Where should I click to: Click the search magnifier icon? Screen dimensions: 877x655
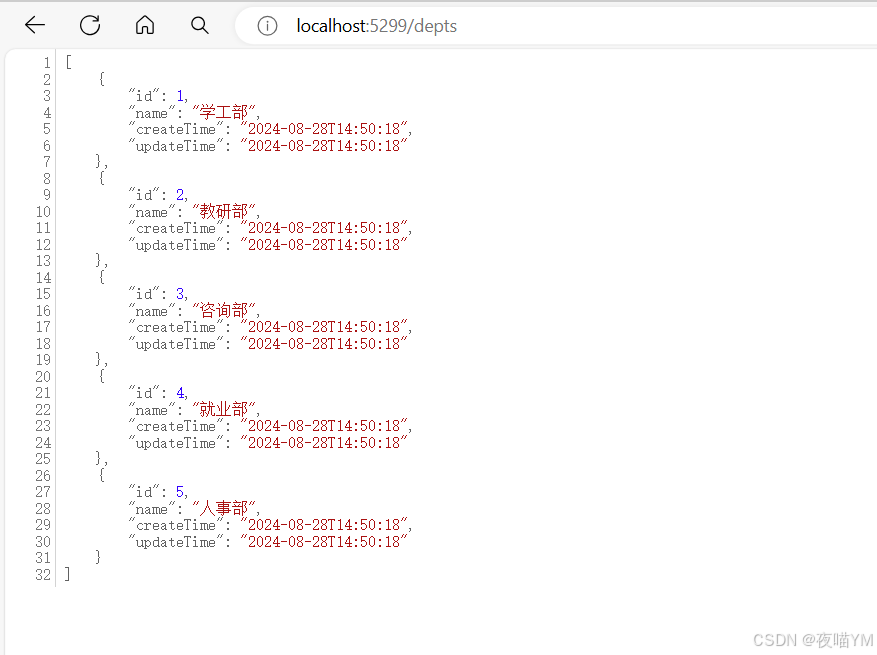point(200,25)
